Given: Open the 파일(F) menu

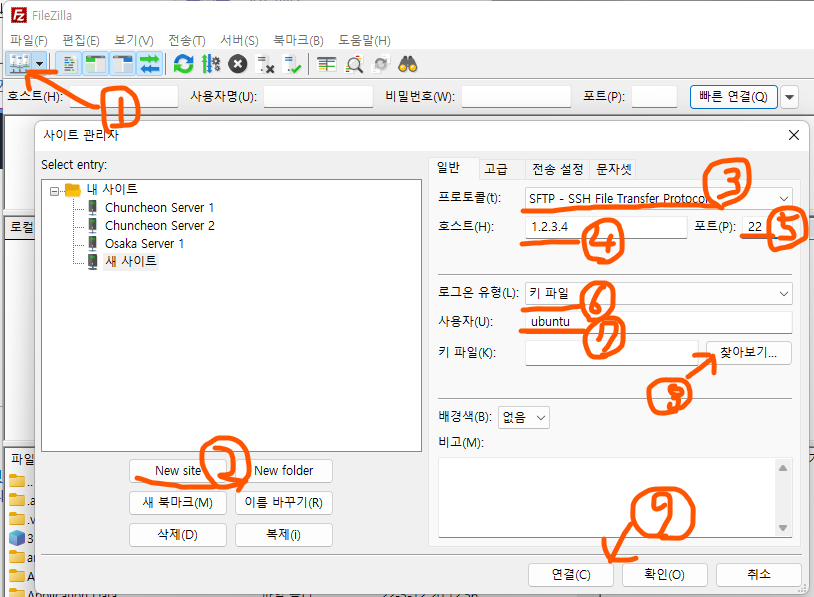Looking at the screenshot, I should (x=29, y=40).
